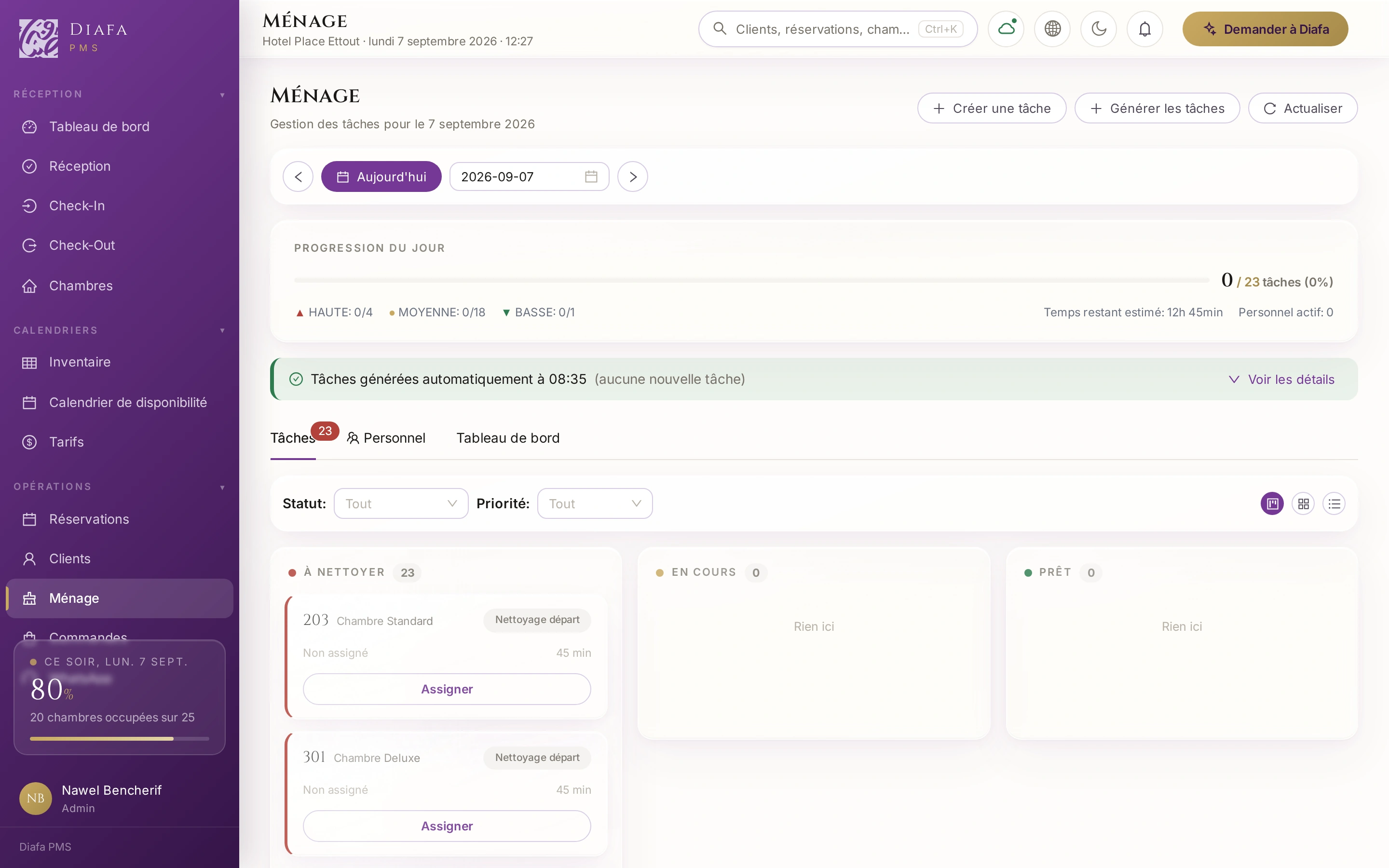The image size is (1389, 868).
Task: Open notifications bell icon
Action: coord(1144,29)
